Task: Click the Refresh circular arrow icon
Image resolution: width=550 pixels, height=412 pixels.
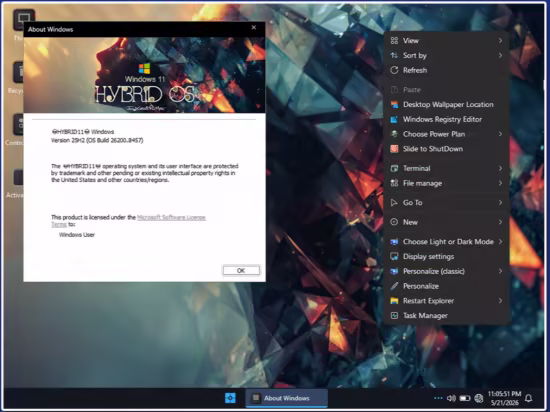Action: 394,70
